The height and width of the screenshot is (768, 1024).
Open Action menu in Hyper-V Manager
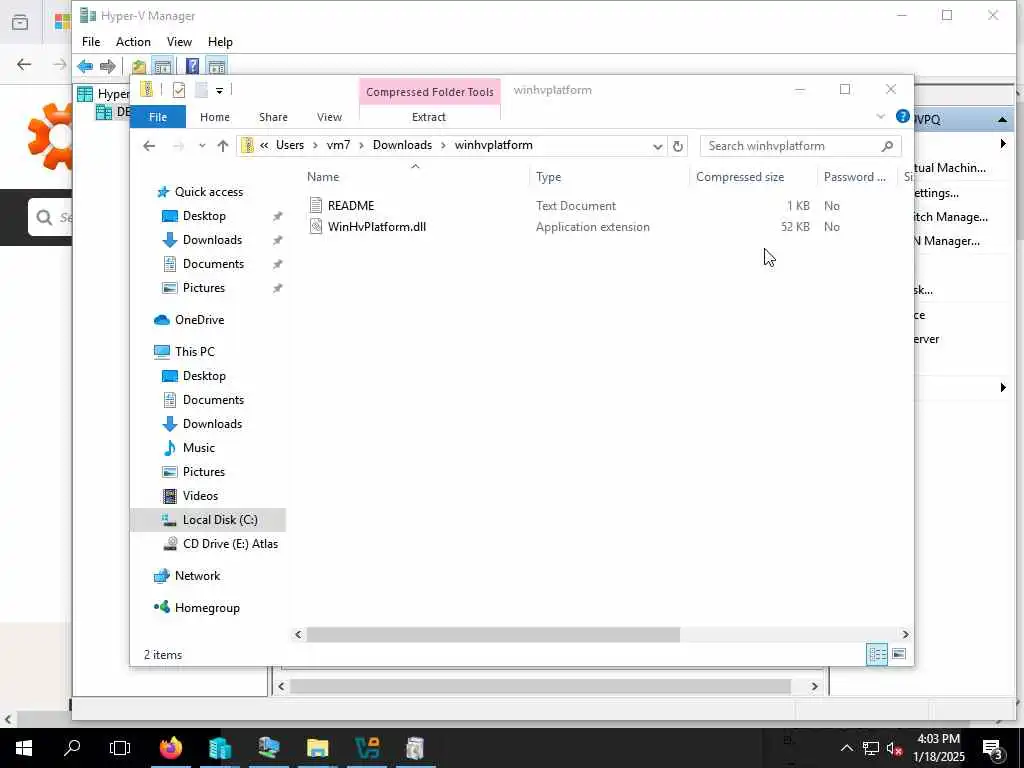[x=133, y=42]
